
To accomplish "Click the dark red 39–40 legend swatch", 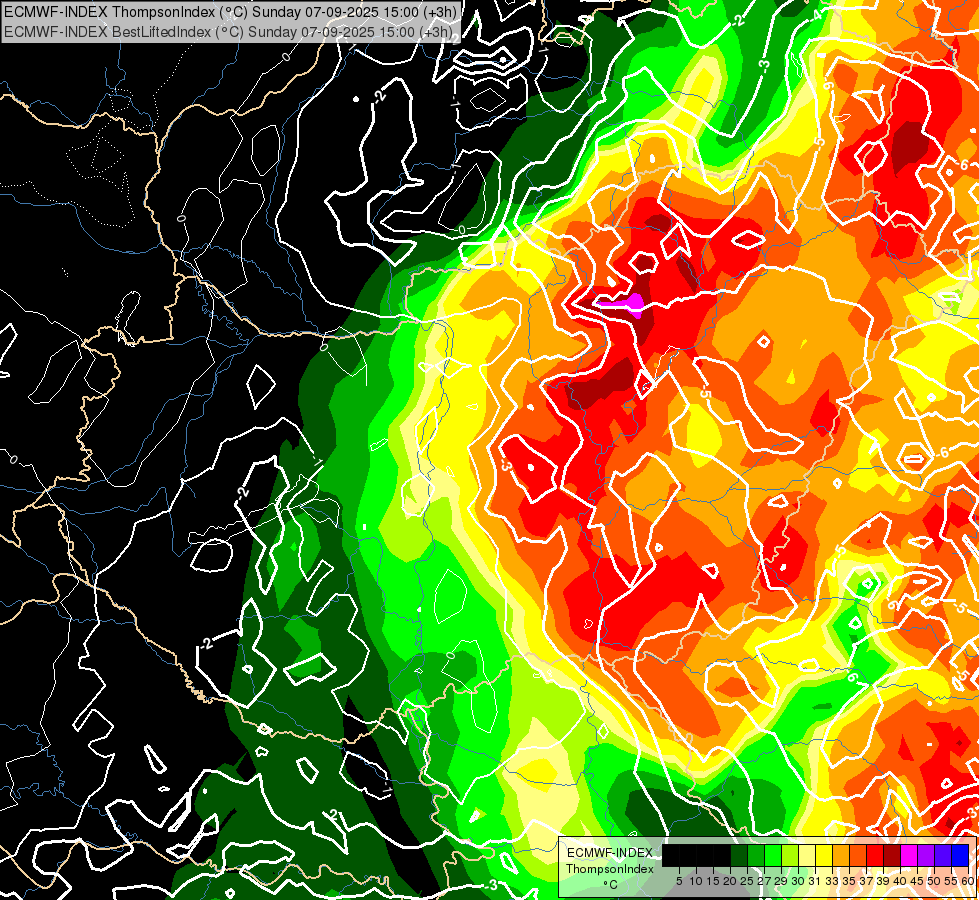I will [892, 855].
